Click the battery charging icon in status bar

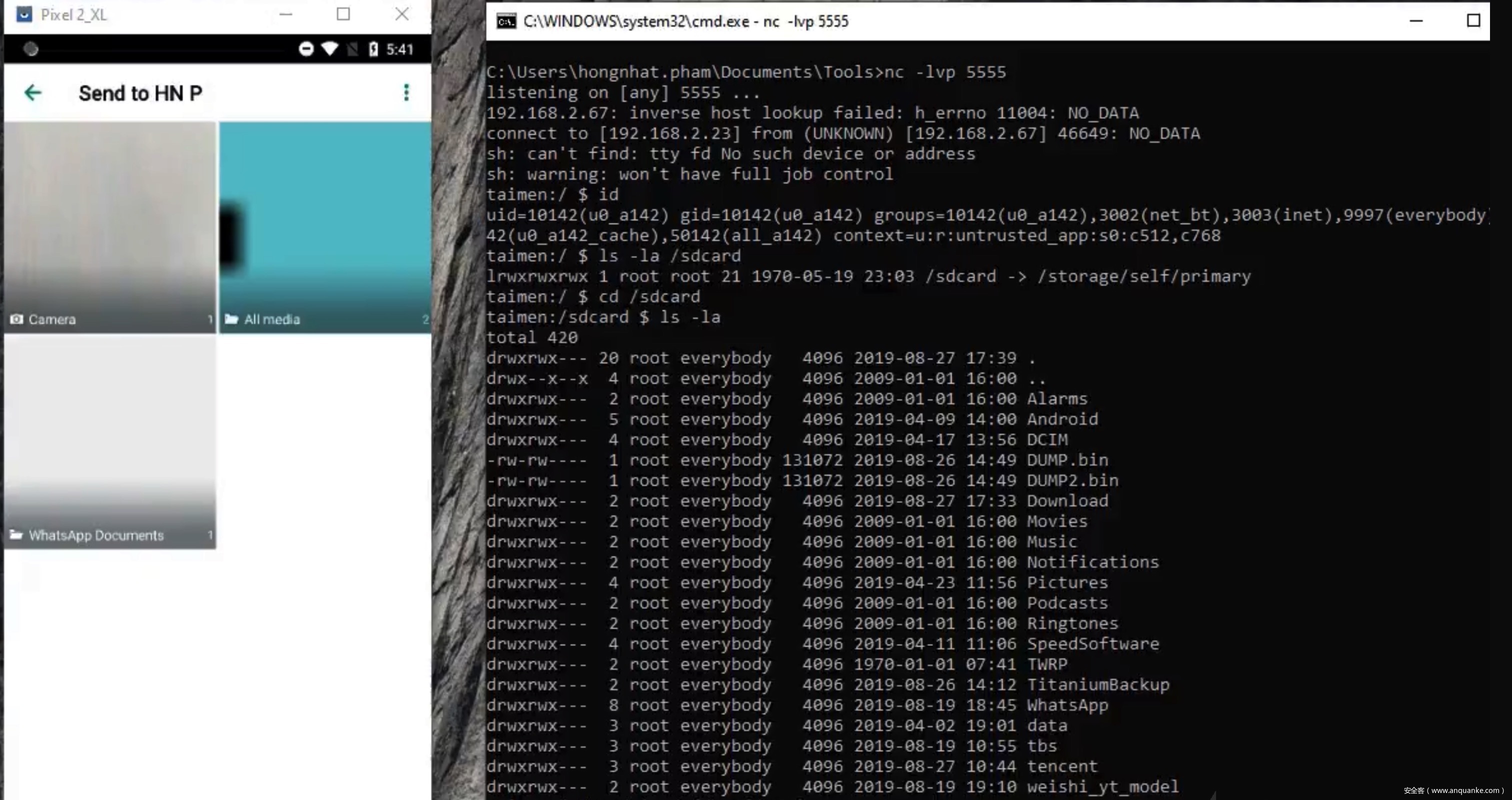tap(373, 49)
